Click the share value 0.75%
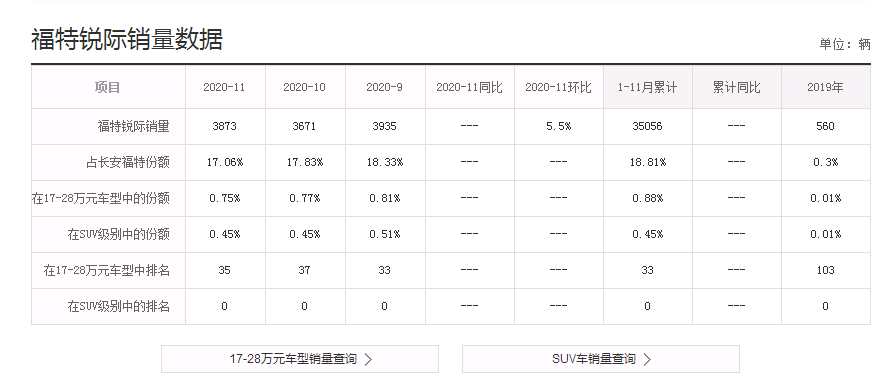The height and width of the screenshot is (389, 885). pyautogui.click(x=225, y=199)
